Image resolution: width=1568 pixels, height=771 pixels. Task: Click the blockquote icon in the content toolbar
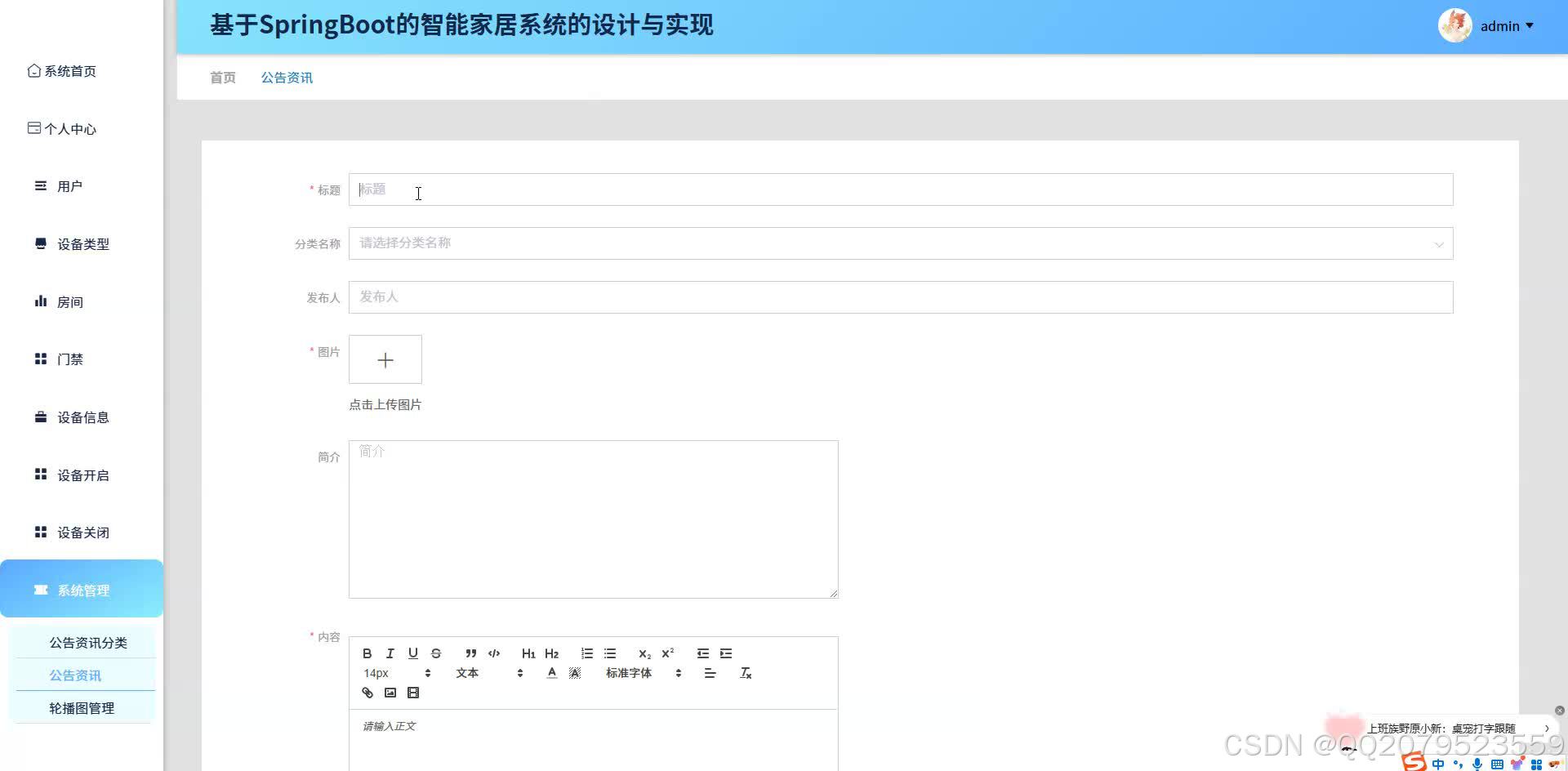tap(470, 653)
